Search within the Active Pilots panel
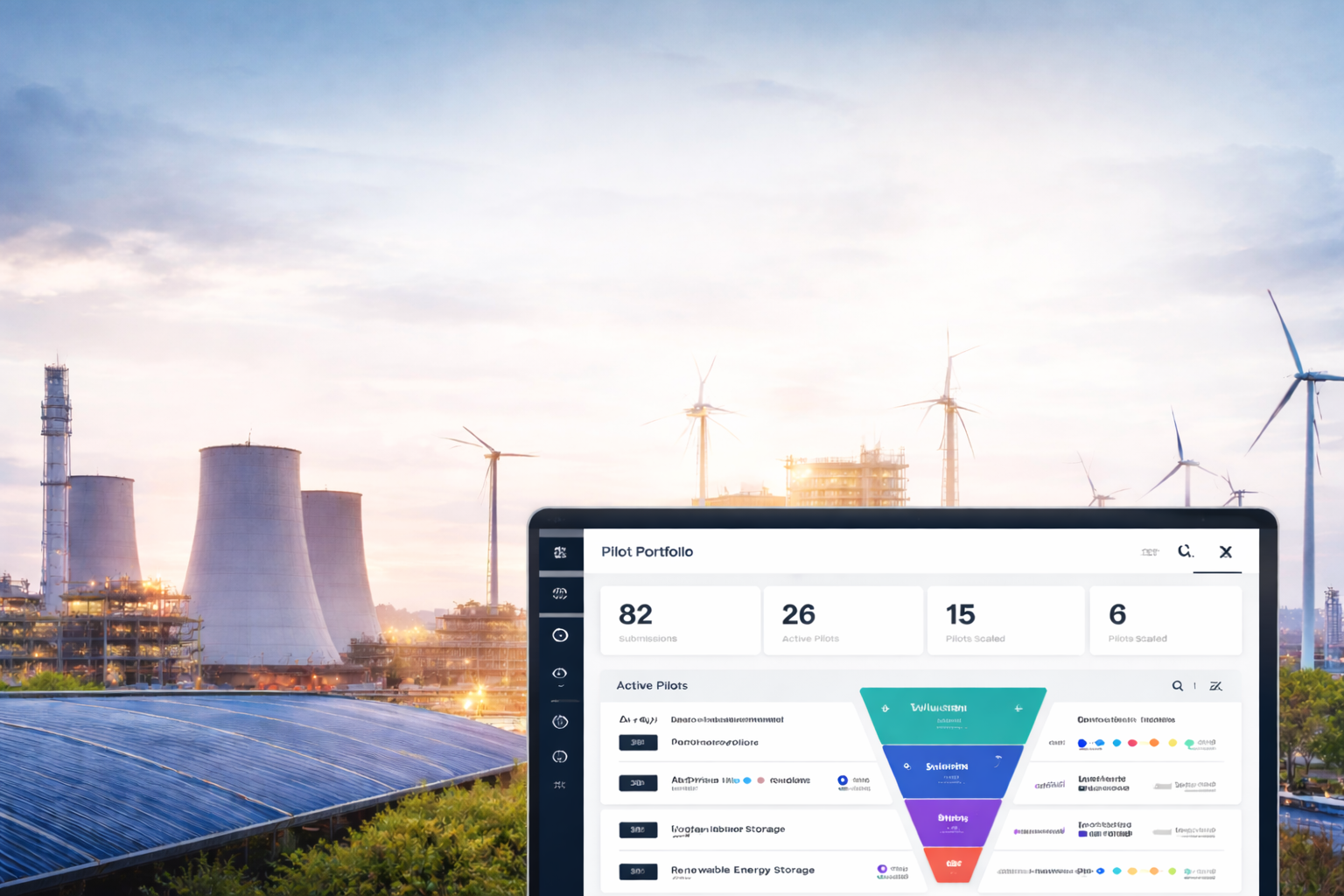Viewport: 1344px width, 896px height. coord(1178,686)
